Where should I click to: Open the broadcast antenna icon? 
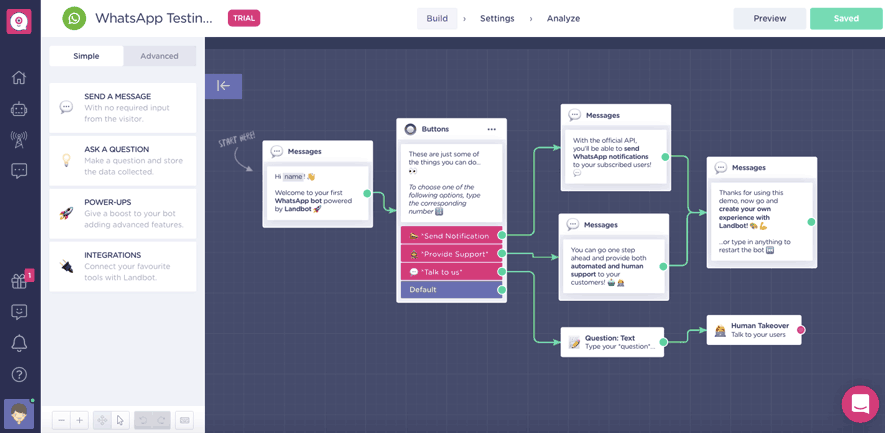point(19,139)
